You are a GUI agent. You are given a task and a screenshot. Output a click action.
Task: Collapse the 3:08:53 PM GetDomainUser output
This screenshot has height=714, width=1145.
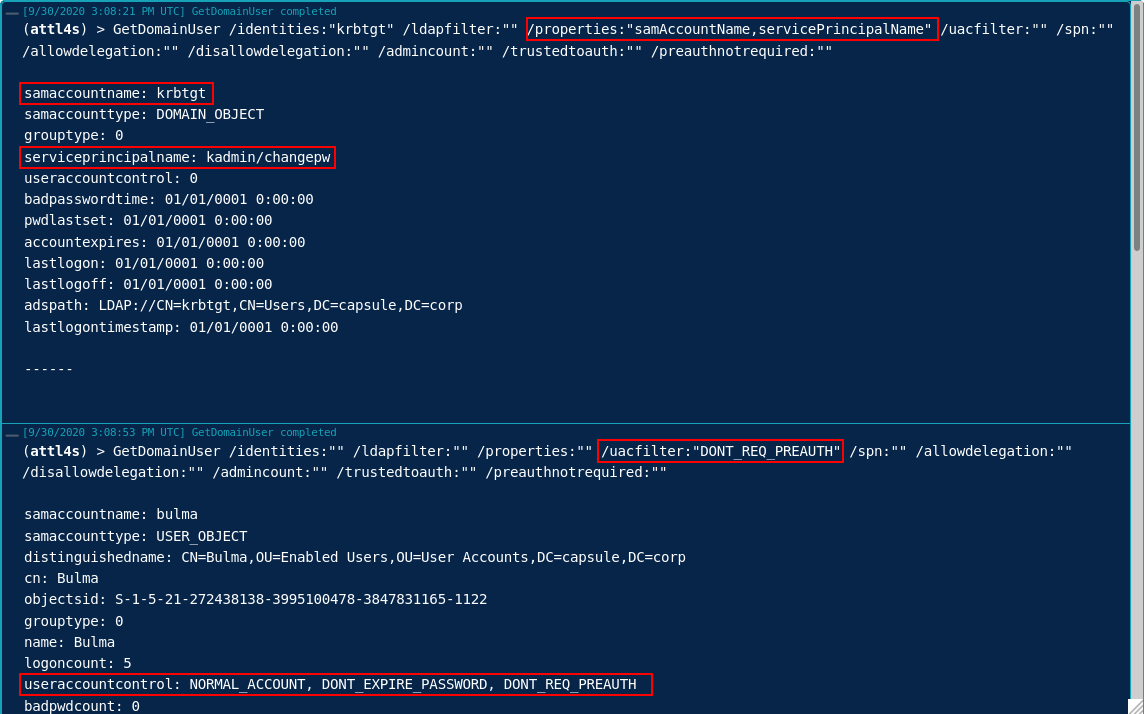12,433
